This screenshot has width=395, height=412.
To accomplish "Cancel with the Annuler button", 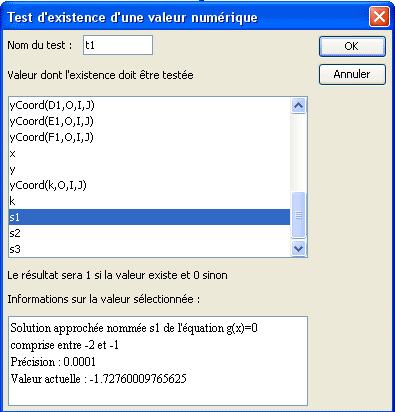I will (x=352, y=74).
